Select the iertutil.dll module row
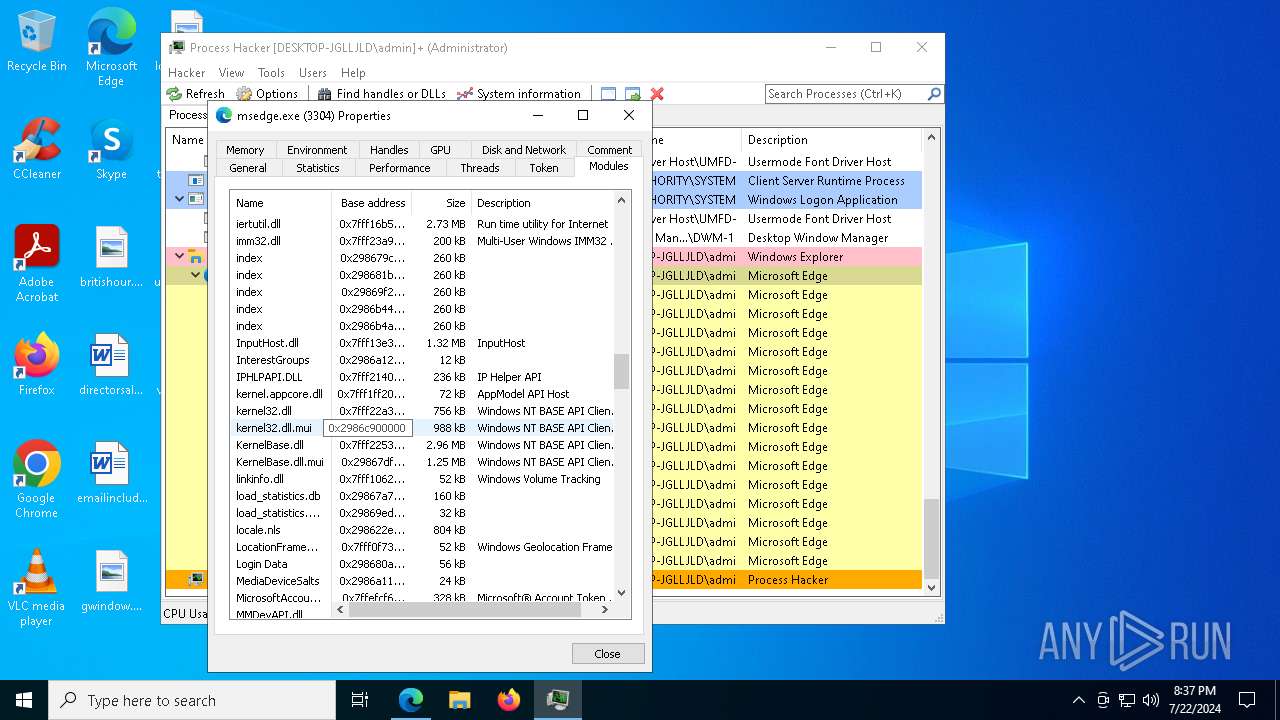The width and height of the screenshot is (1280, 720). click(x=422, y=224)
